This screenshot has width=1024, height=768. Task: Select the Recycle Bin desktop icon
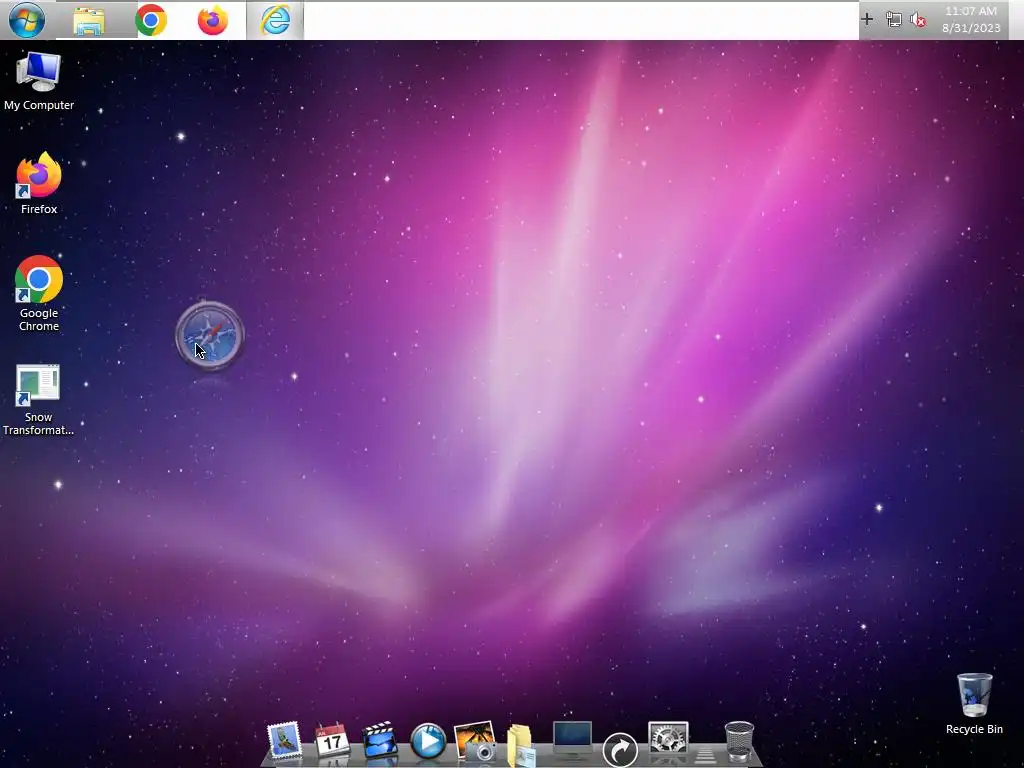click(974, 704)
